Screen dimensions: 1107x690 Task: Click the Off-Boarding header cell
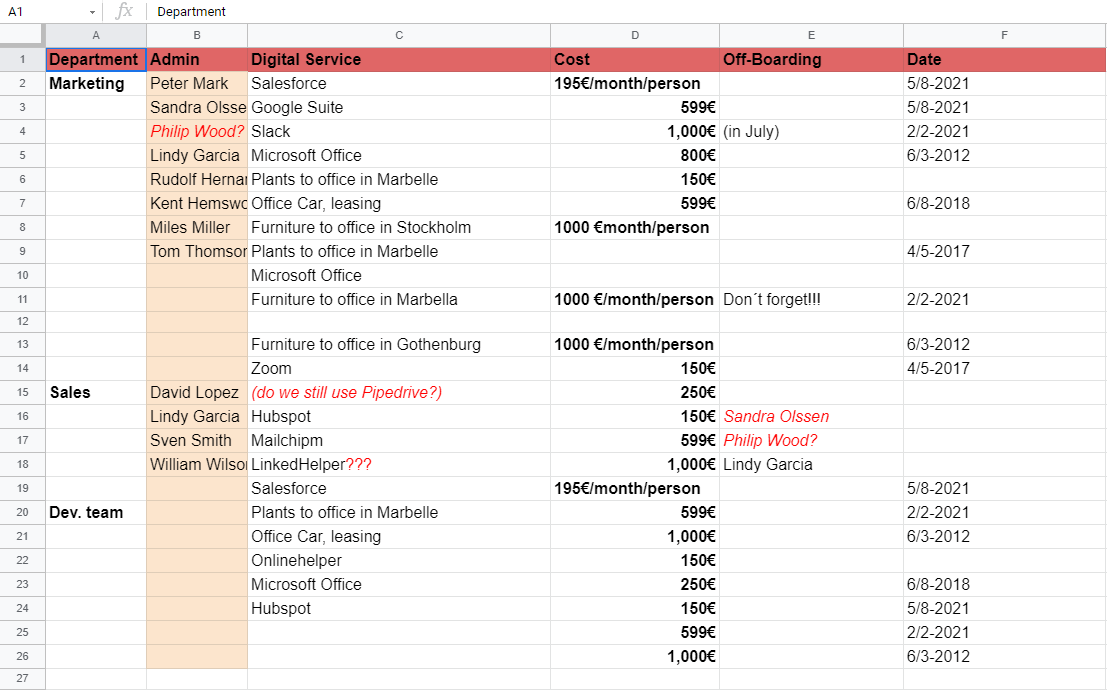pos(811,59)
